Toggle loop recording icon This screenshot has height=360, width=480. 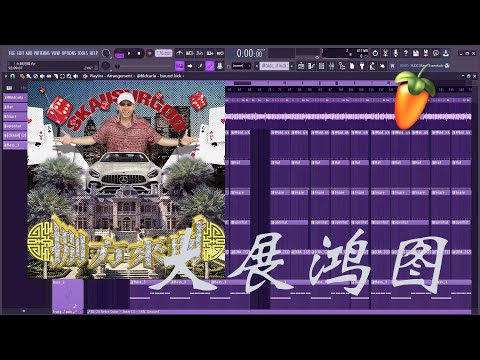point(220,53)
